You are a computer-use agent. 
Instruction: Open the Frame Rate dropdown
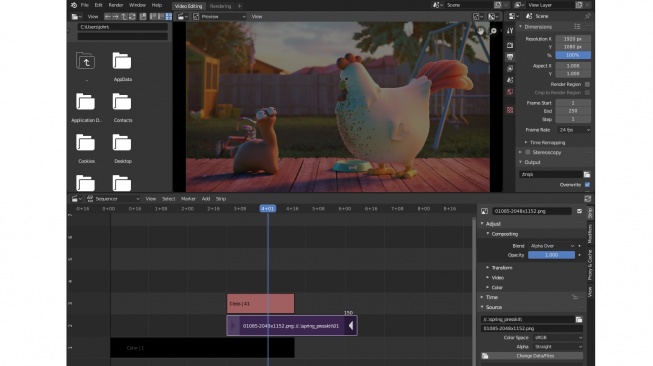pyautogui.click(x=573, y=130)
